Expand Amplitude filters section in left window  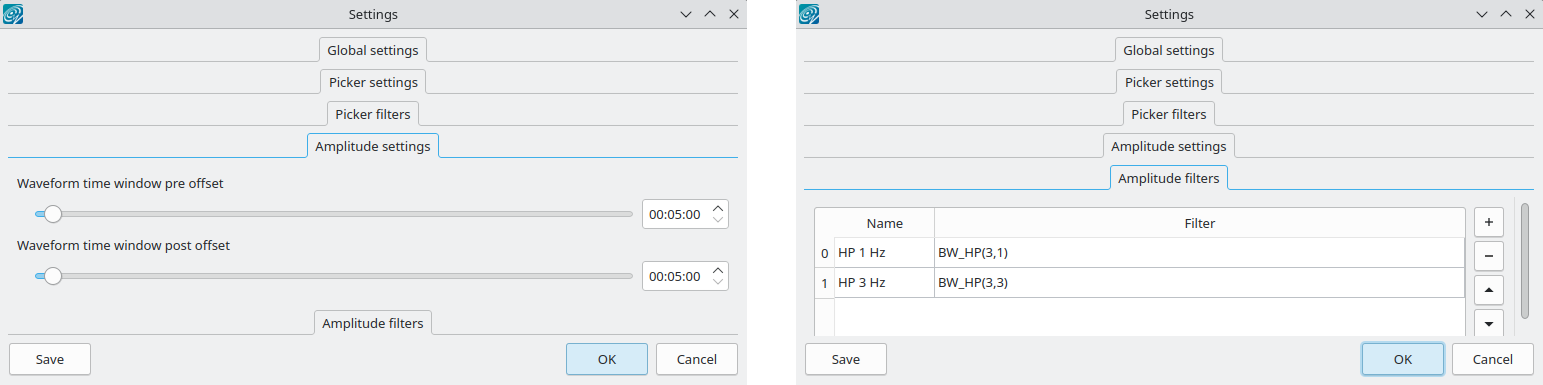tap(373, 323)
